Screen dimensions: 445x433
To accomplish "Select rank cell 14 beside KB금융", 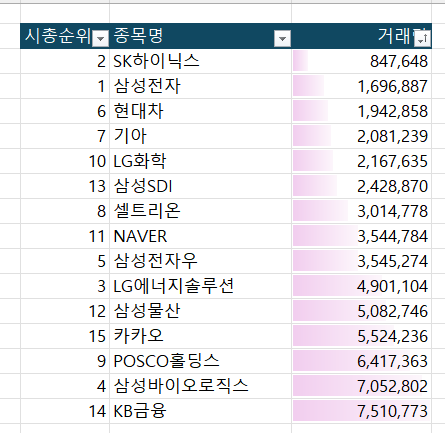I will [65, 411].
